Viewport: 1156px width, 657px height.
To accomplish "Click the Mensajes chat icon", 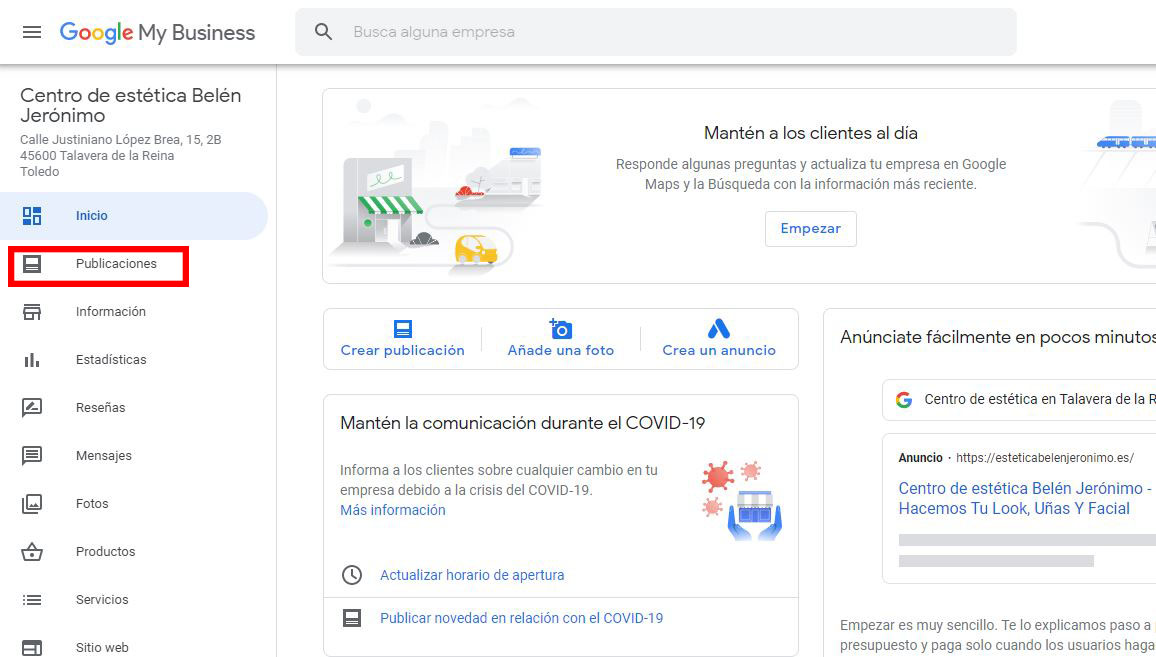I will 32,456.
